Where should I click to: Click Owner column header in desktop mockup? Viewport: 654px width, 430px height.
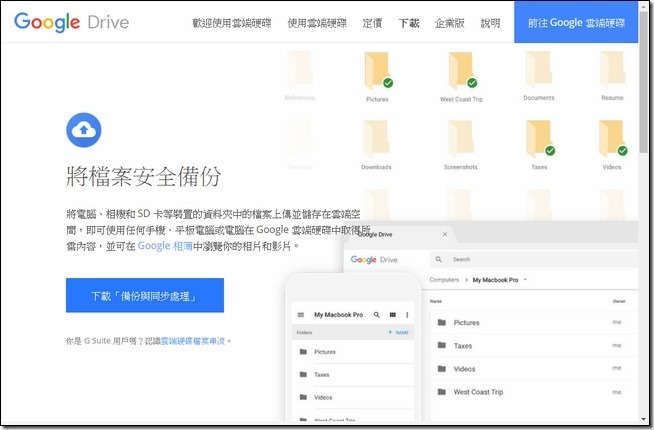click(619, 301)
